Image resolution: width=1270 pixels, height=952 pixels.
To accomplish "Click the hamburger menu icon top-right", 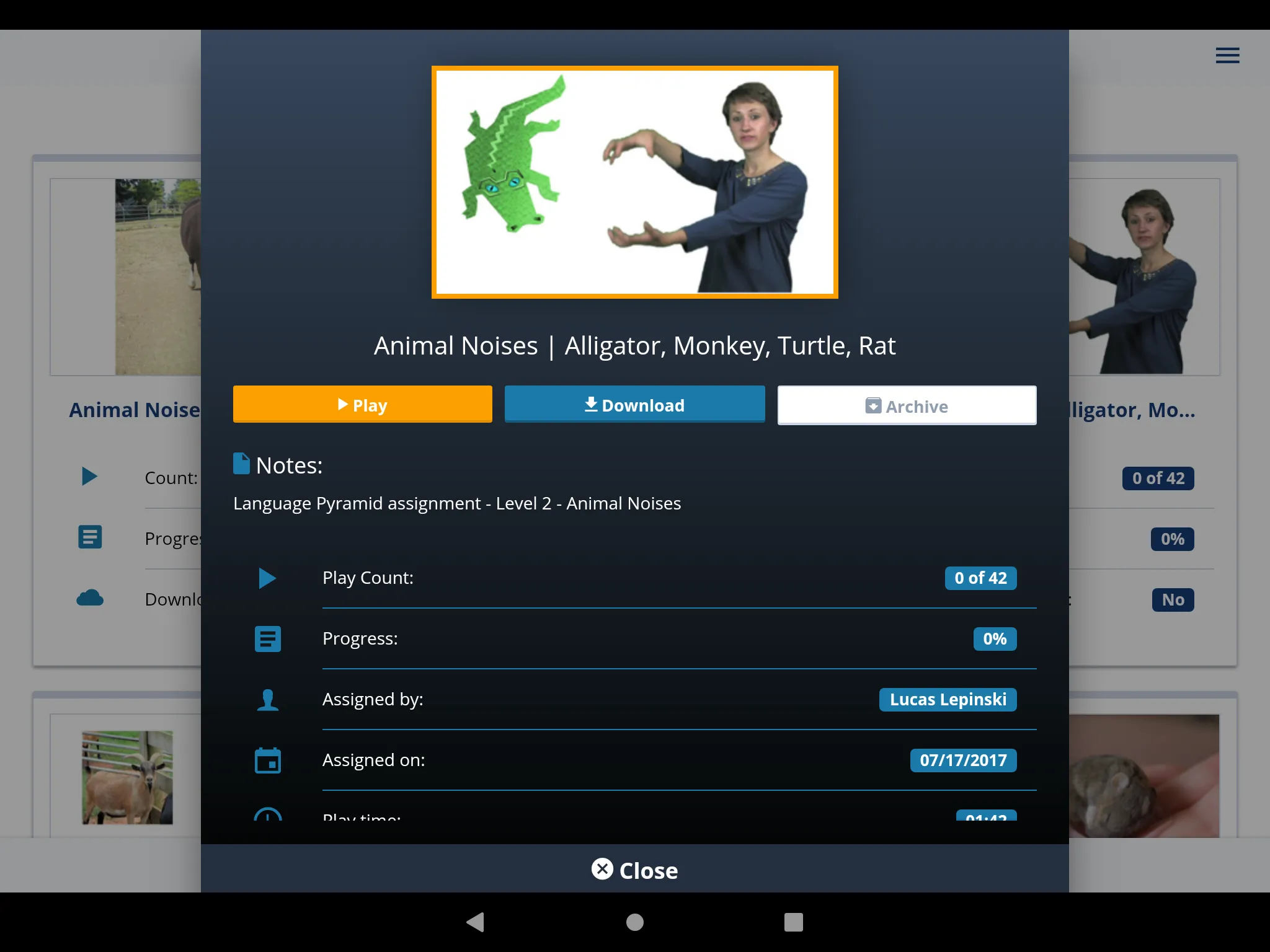I will (x=1228, y=55).
